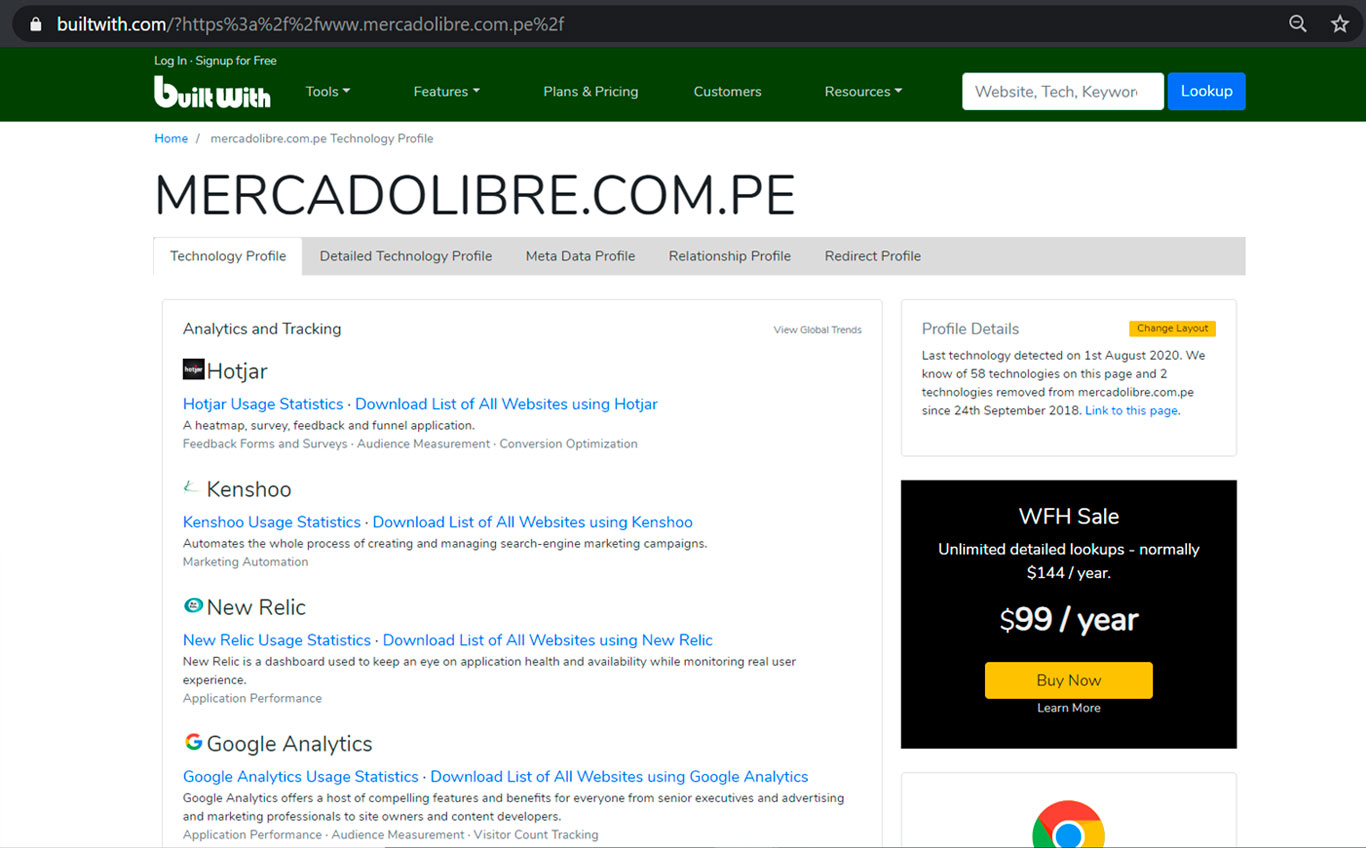Switch to Detailed Technology Profile tab
The height and width of the screenshot is (848, 1366).
pos(406,256)
